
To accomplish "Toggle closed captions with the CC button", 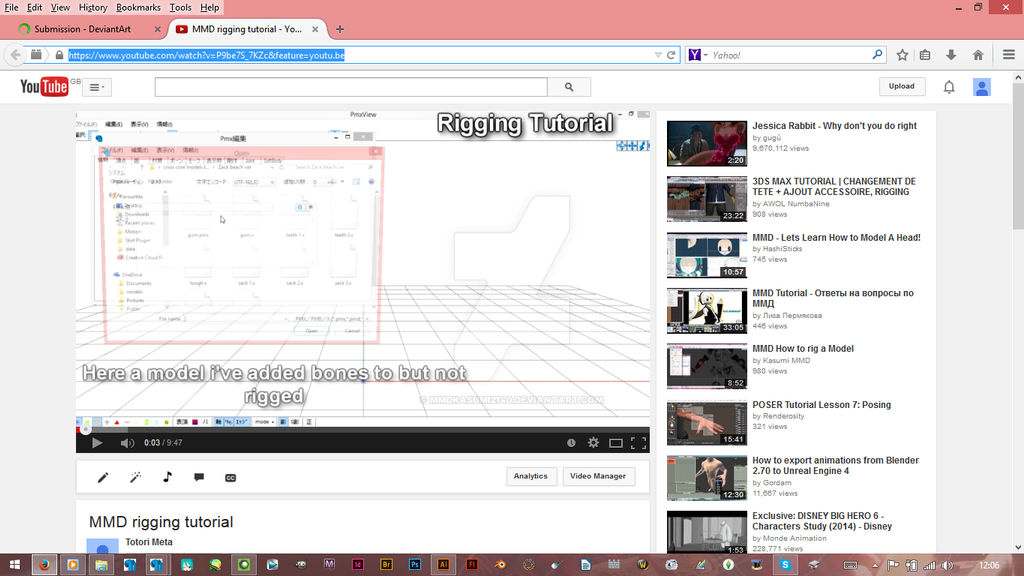I will coord(231,477).
